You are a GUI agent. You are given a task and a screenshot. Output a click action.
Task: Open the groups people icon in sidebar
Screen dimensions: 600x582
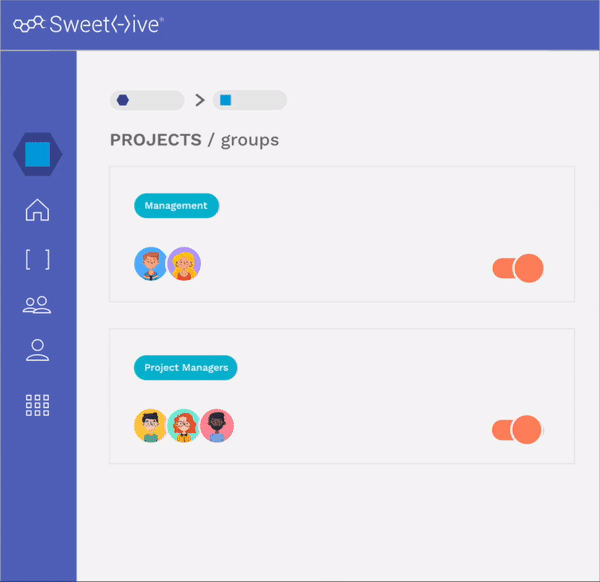[x=37, y=305]
